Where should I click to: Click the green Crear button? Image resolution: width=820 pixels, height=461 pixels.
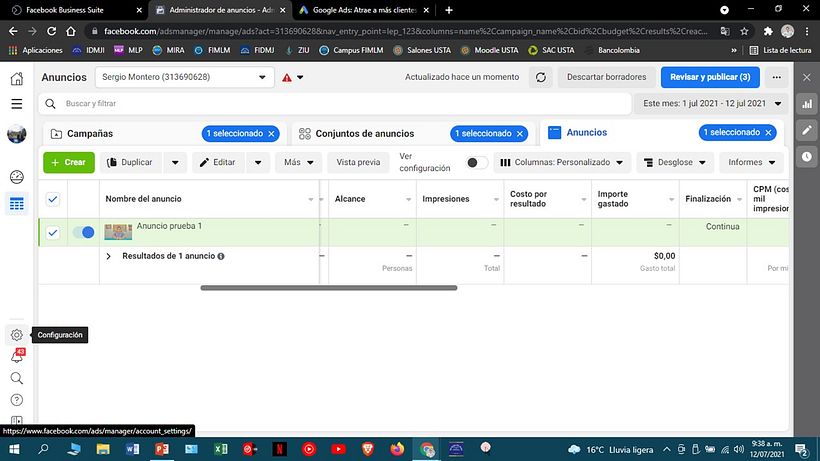point(69,163)
